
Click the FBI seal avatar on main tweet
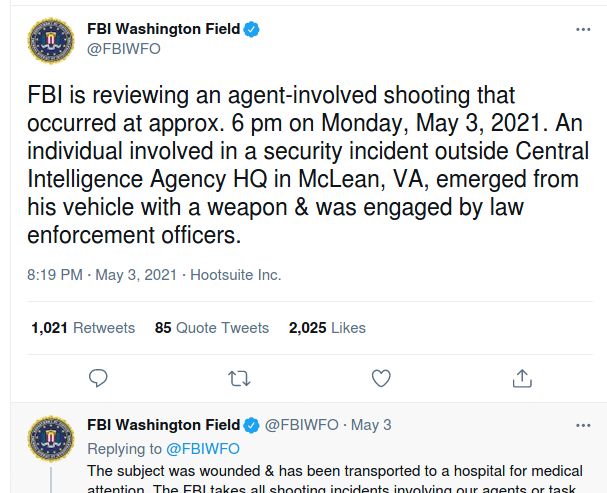coord(51,41)
